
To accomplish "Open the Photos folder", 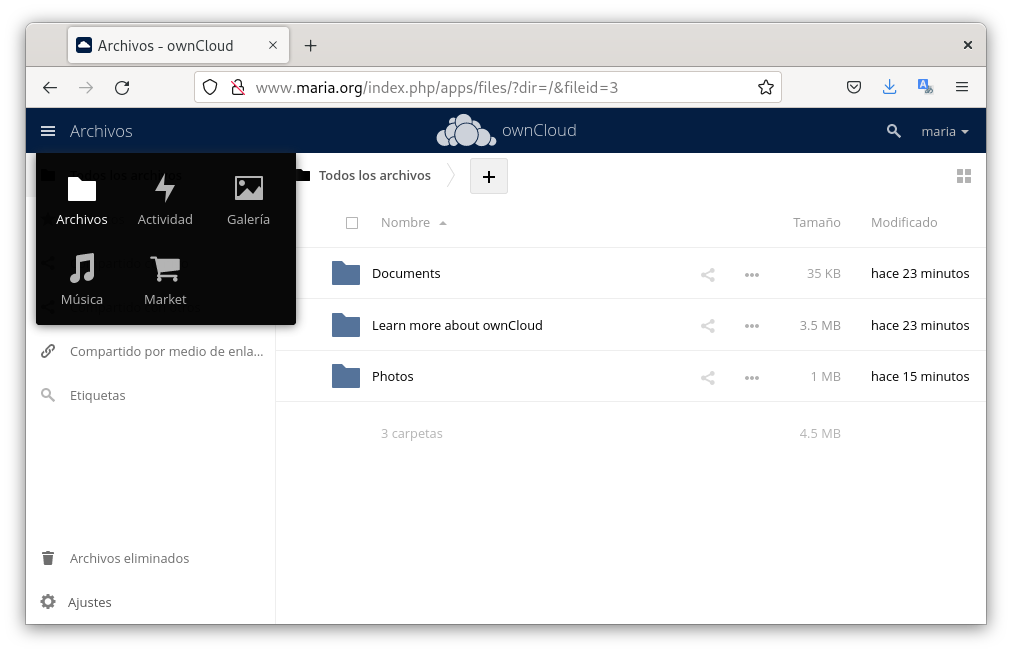I will 392,377.
